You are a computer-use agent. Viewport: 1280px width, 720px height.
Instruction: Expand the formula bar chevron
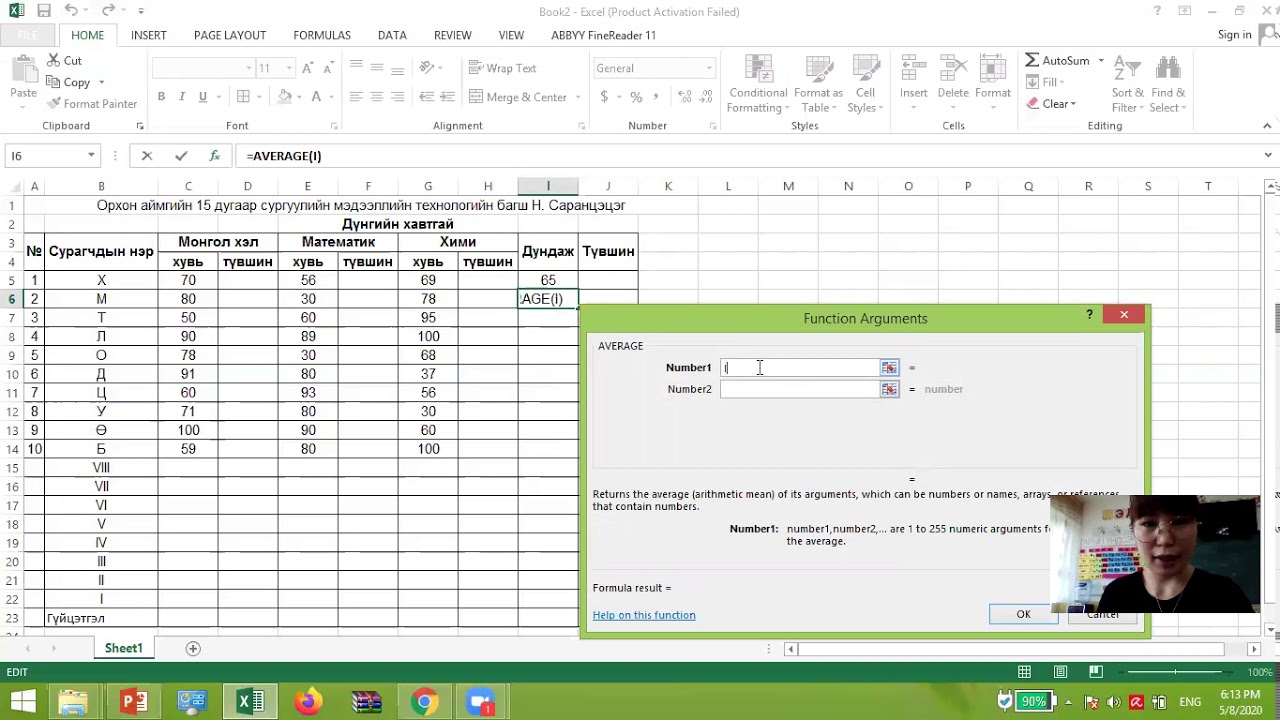pos(1268,156)
